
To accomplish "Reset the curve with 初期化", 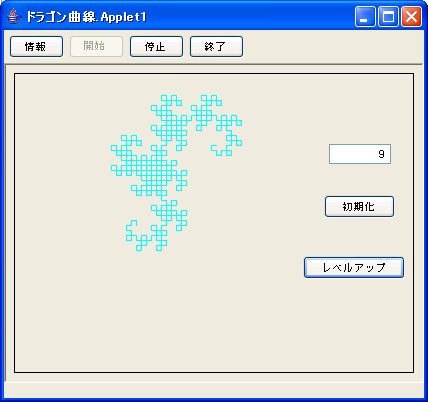I will point(359,207).
